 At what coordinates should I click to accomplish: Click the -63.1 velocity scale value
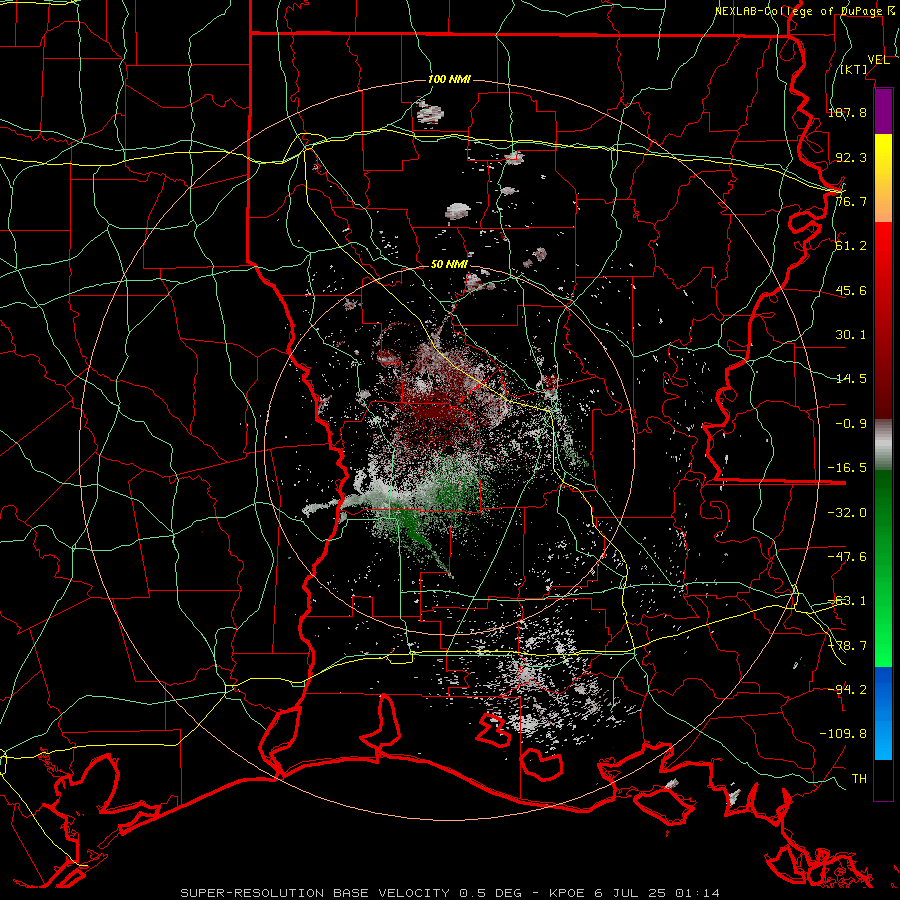(847, 601)
